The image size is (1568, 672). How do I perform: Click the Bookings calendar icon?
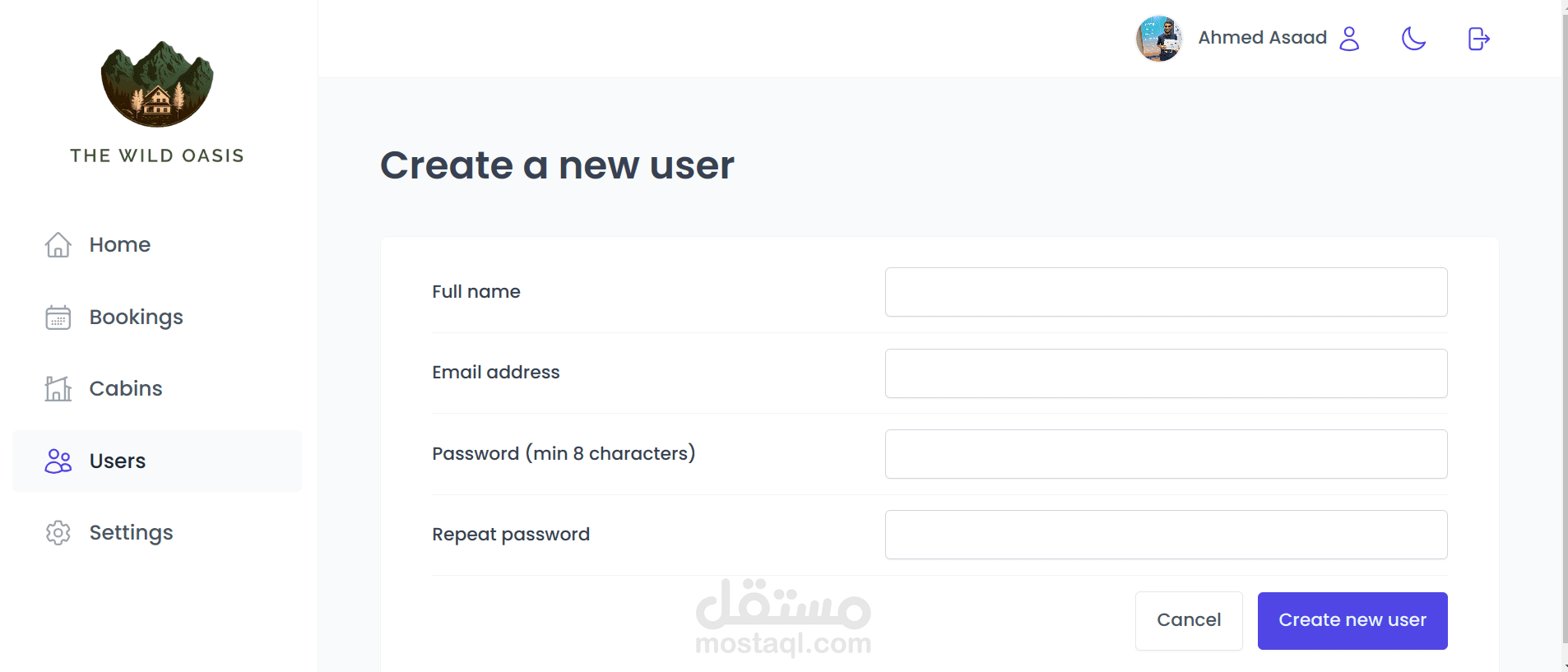(58, 317)
